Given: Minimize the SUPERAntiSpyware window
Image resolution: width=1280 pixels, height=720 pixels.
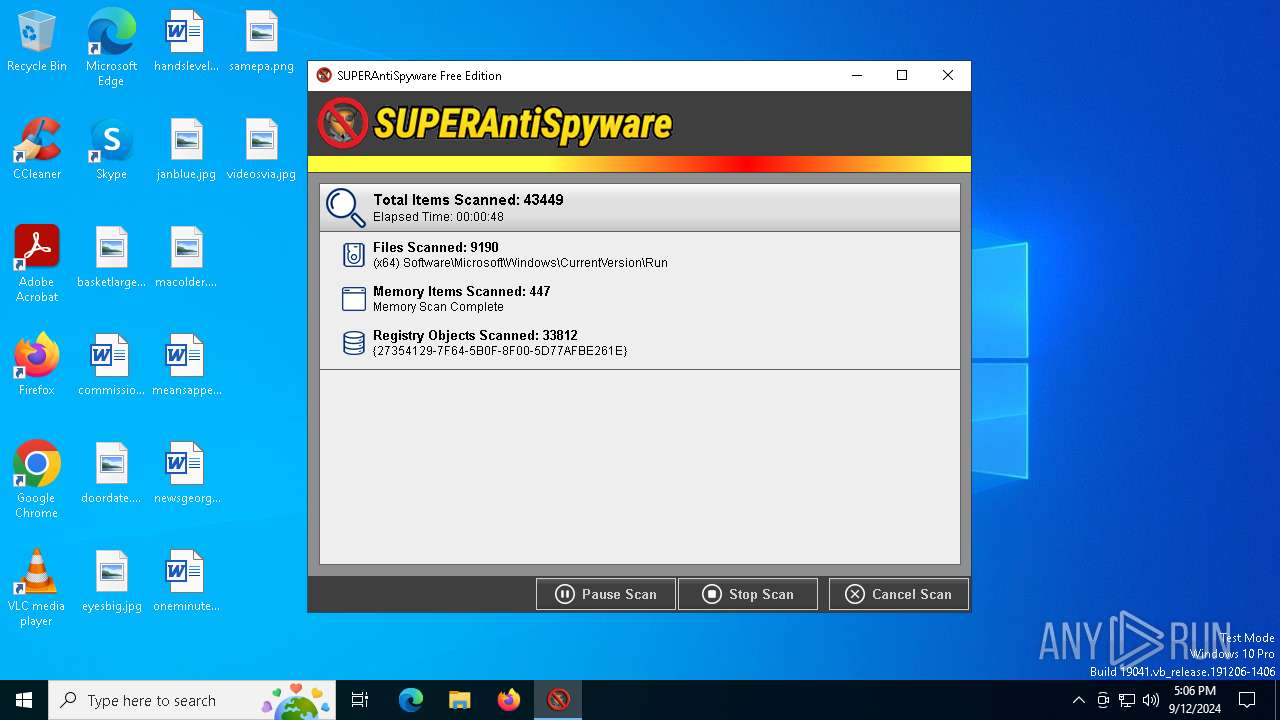Looking at the screenshot, I should (x=856, y=75).
